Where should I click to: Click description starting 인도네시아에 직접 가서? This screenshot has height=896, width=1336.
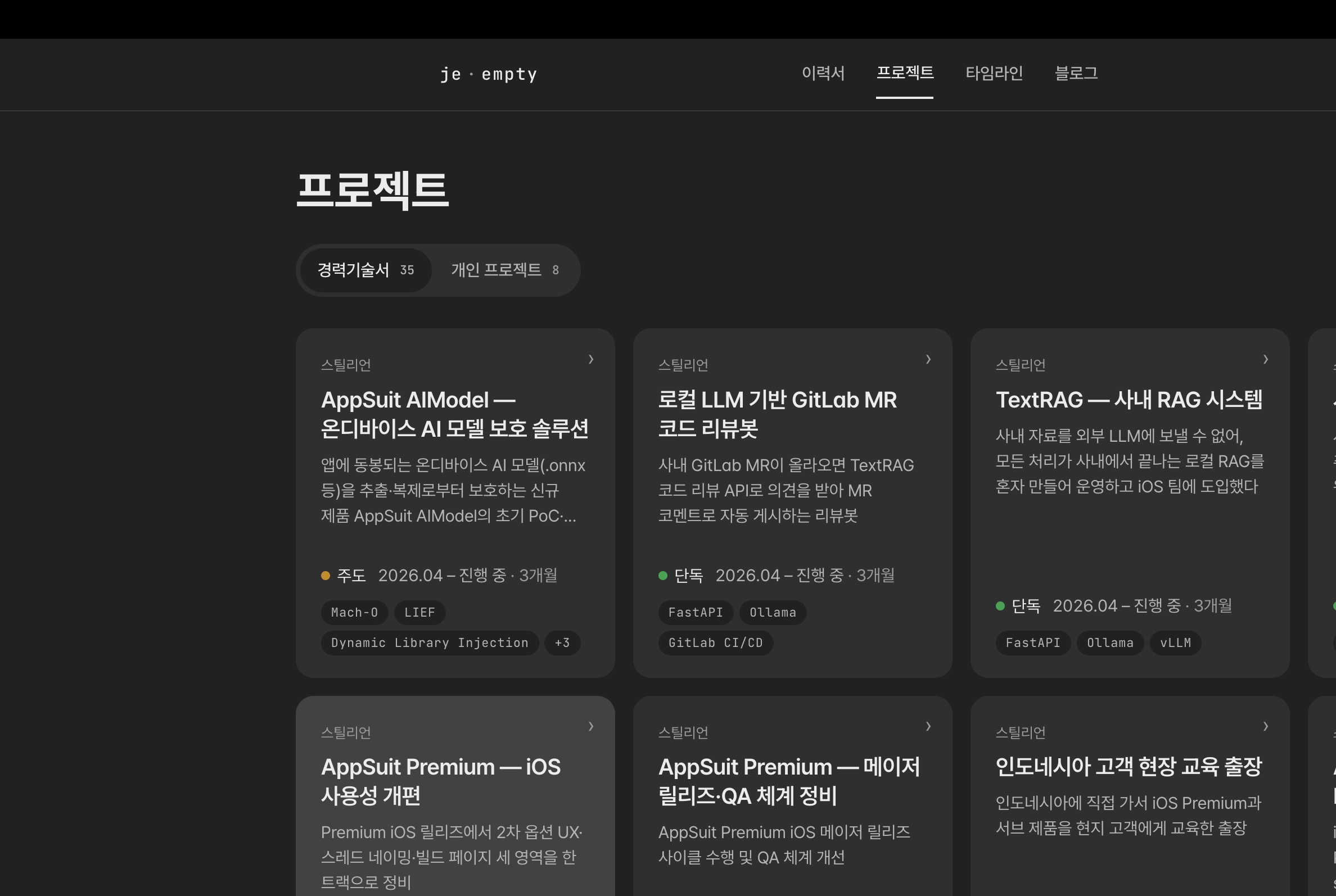pos(1129,816)
